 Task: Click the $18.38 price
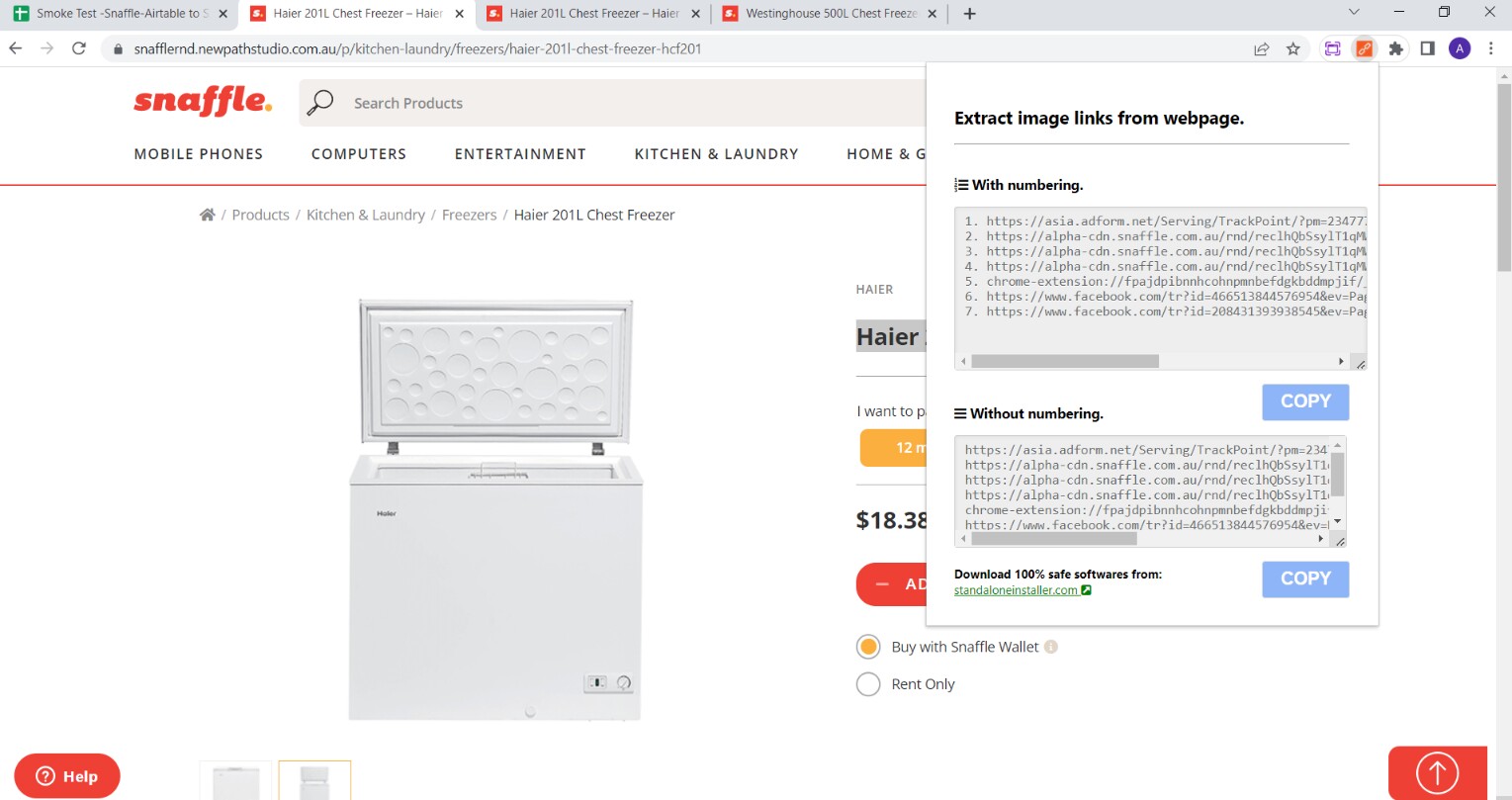click(x=891, y=520)
